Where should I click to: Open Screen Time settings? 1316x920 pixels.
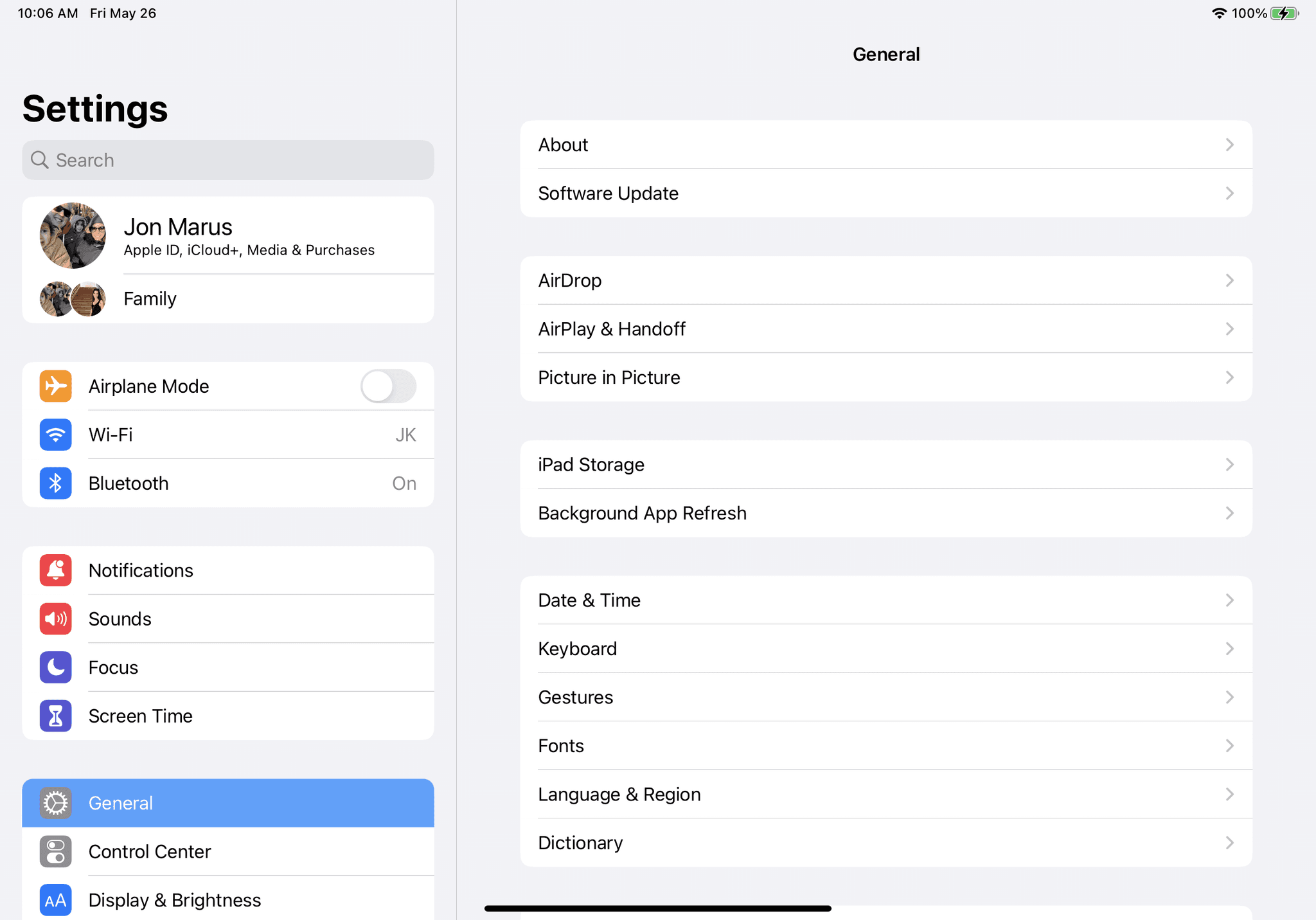tap(228, 716)
